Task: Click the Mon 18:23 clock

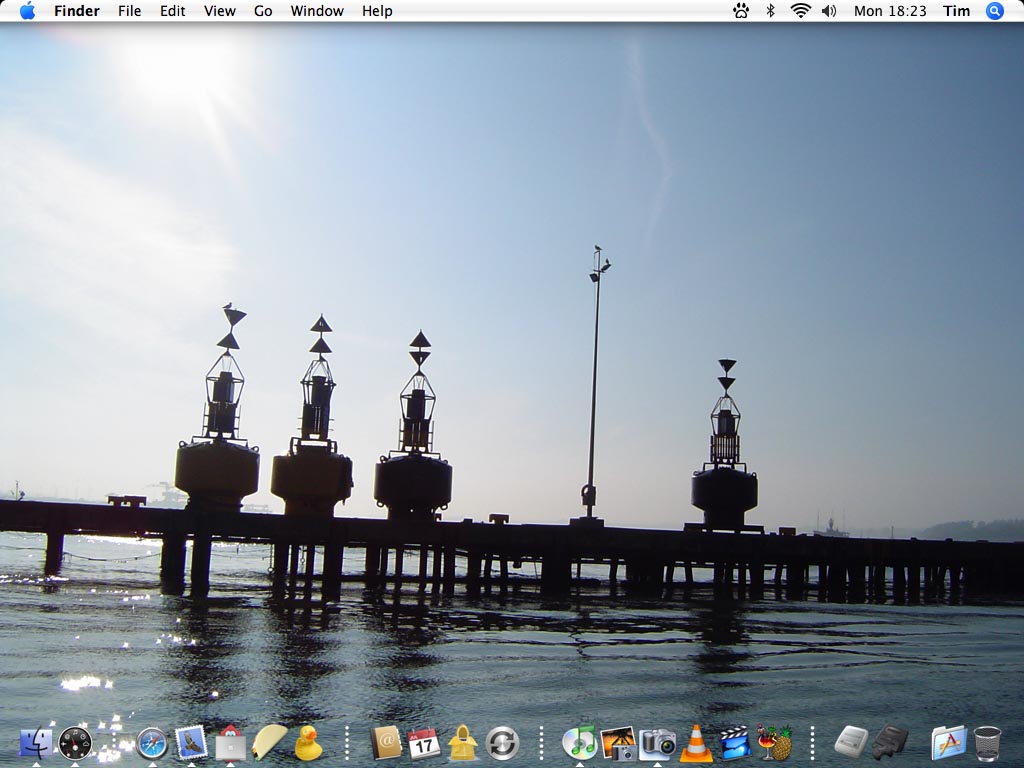Action: (890, 11)
